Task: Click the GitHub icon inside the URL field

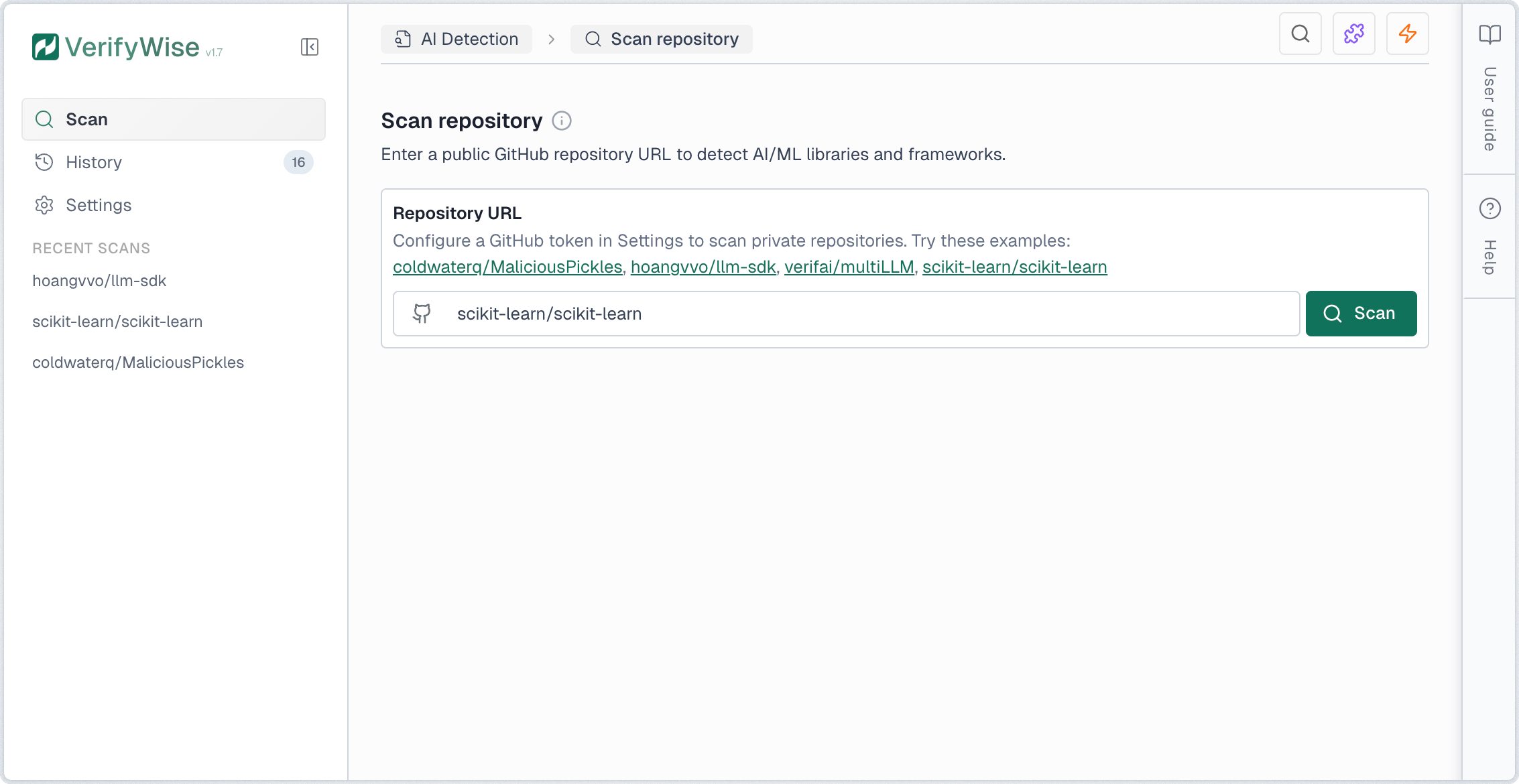Action: [x=422, y=313]
